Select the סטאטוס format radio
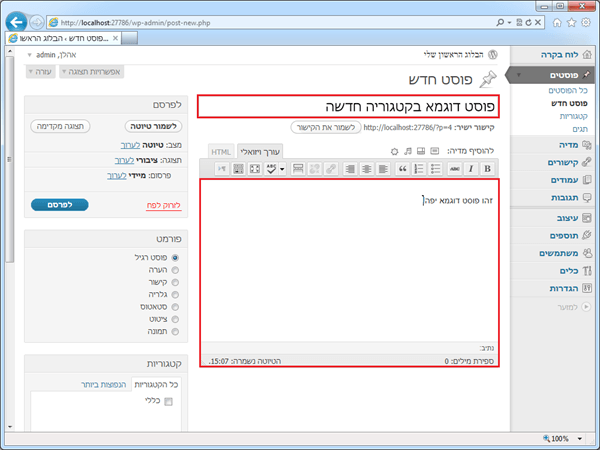Screen dimensions: 600x450 (x=175, y=307)
